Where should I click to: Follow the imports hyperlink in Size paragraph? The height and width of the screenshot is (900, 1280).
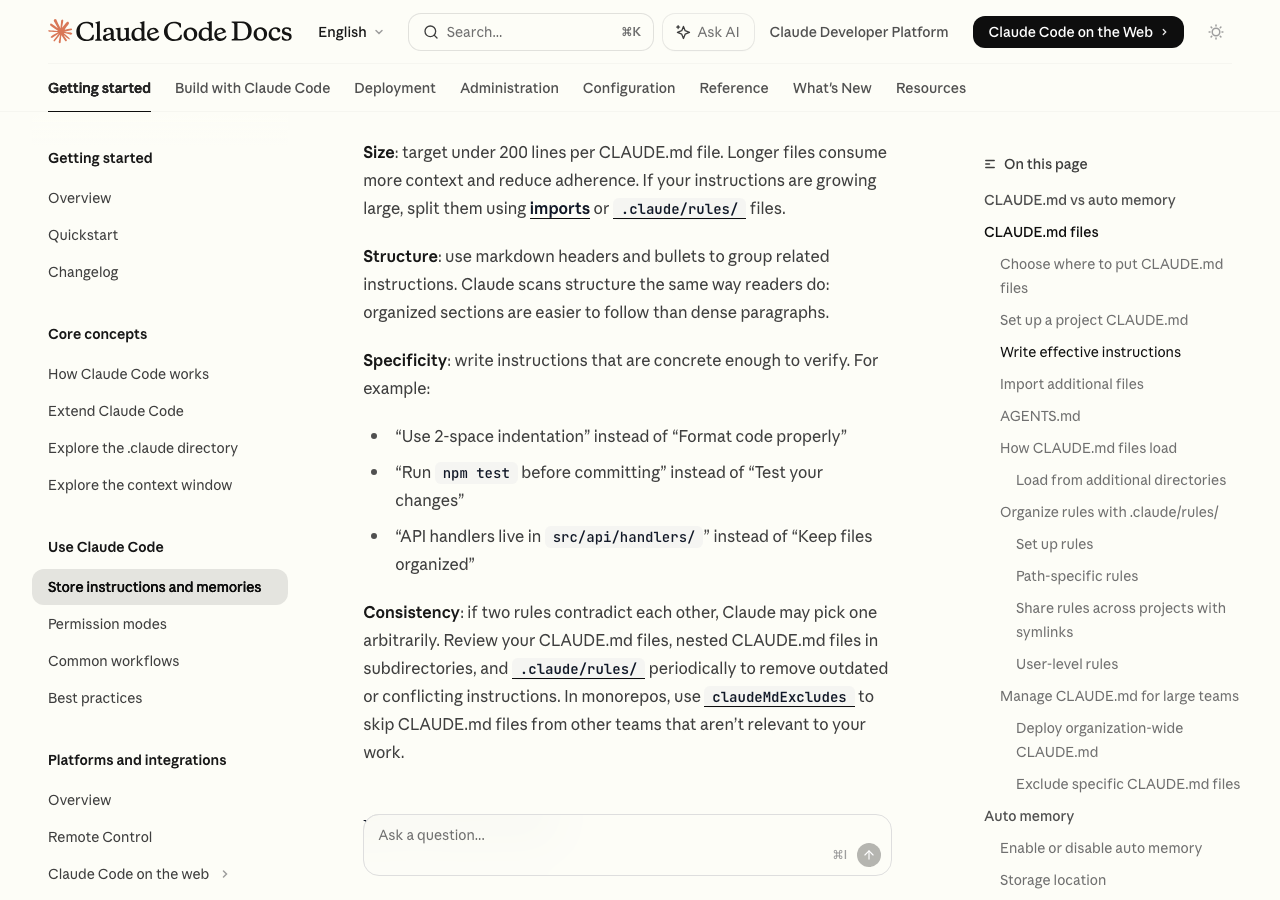(x=559, y=208)
